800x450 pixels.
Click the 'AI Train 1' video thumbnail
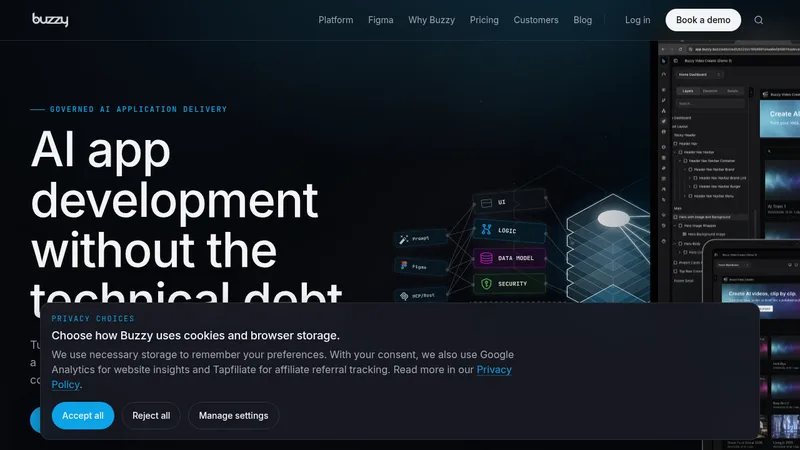pyautogui.click(x=782, y=181)
